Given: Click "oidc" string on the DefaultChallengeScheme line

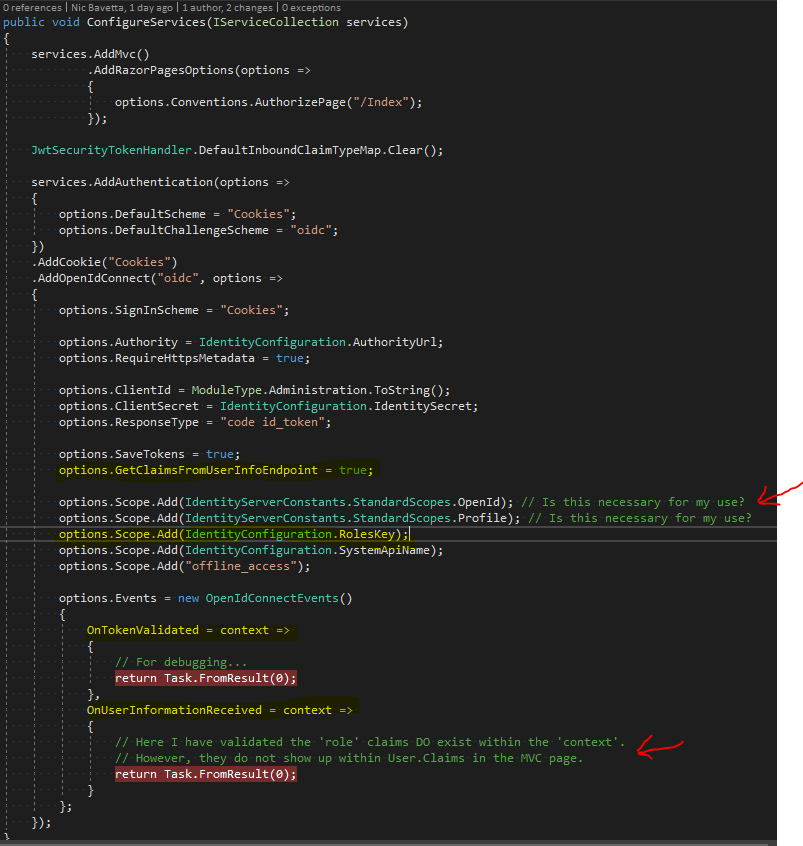Looking at the screenshot, I should click(310, 230).
